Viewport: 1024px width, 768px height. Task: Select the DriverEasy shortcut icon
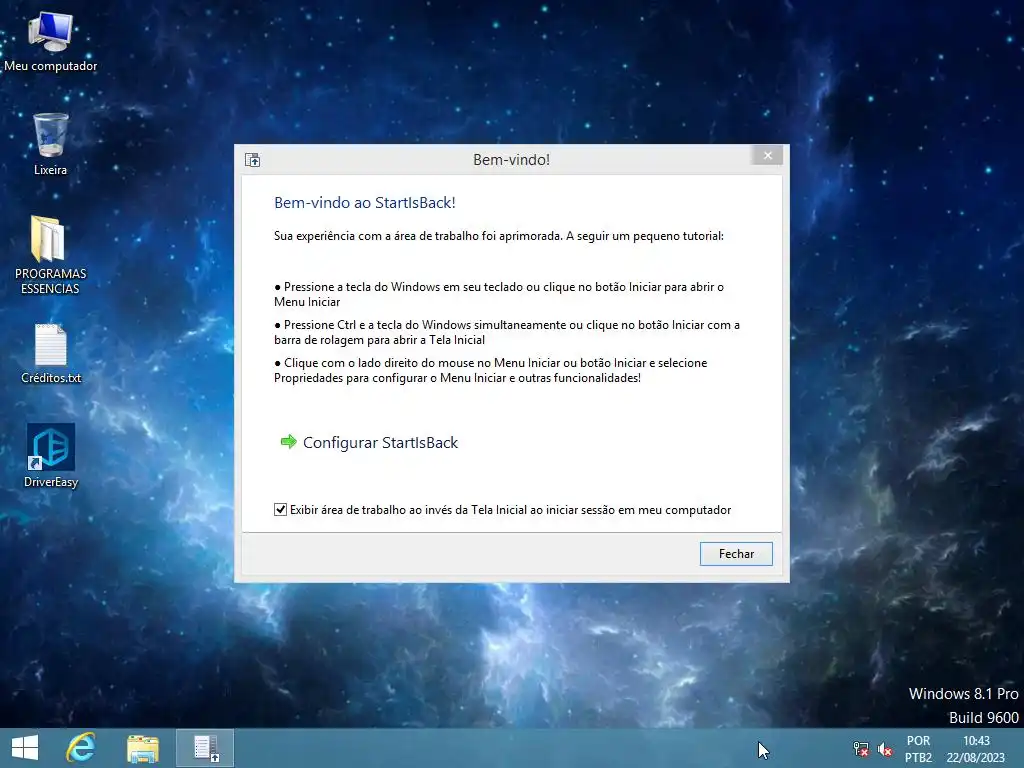tap(50, 455)
